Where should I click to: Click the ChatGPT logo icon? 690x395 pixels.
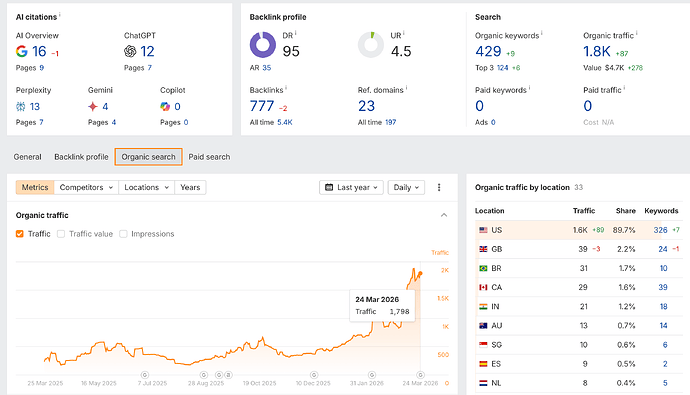point(130,51)
